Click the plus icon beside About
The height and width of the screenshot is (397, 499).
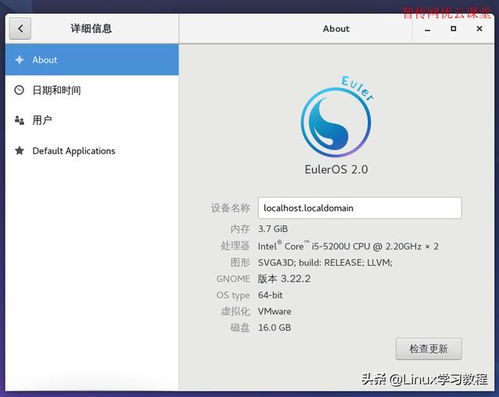(x=20, y=60)
